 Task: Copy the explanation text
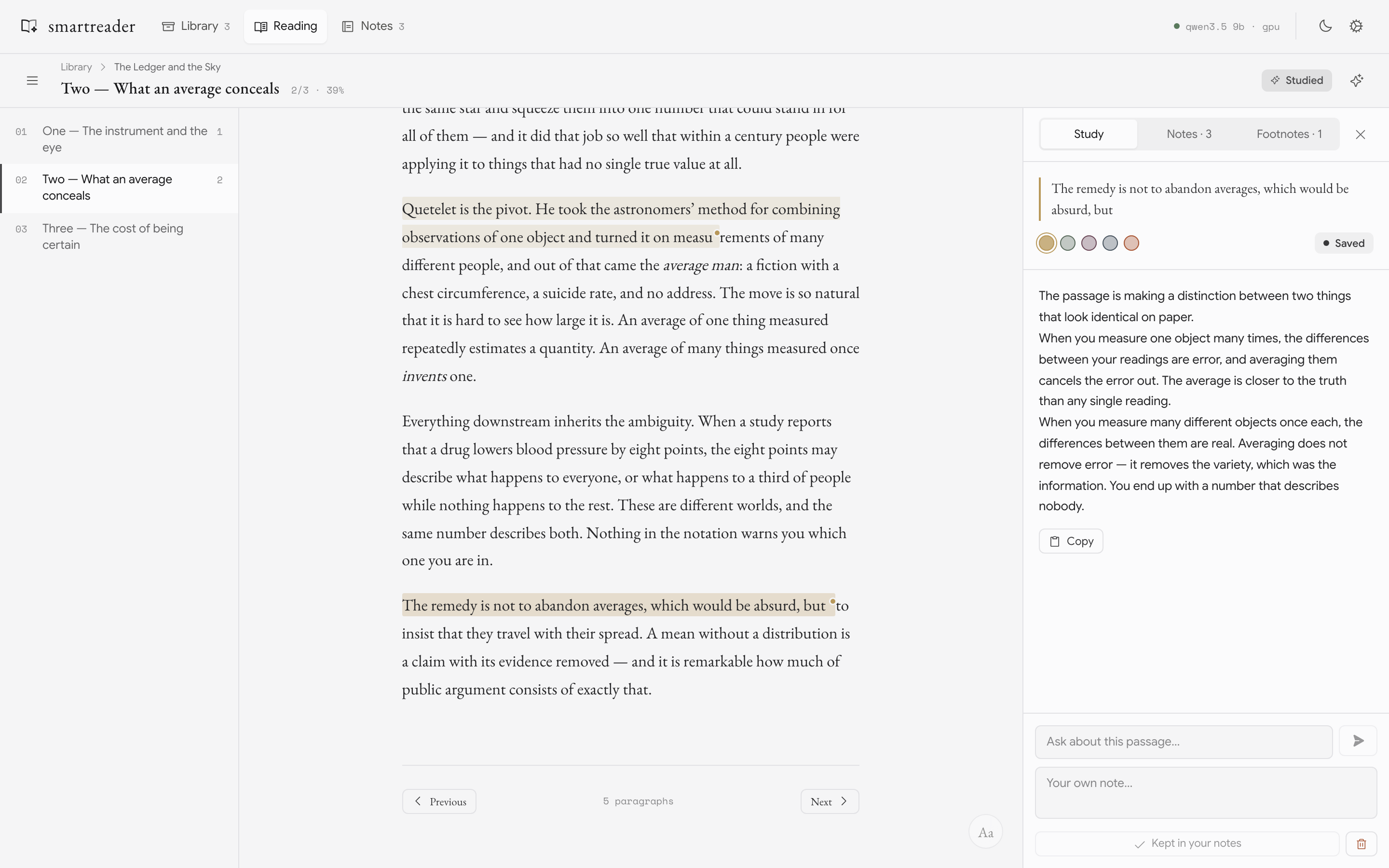click(x=1071, y=541)
